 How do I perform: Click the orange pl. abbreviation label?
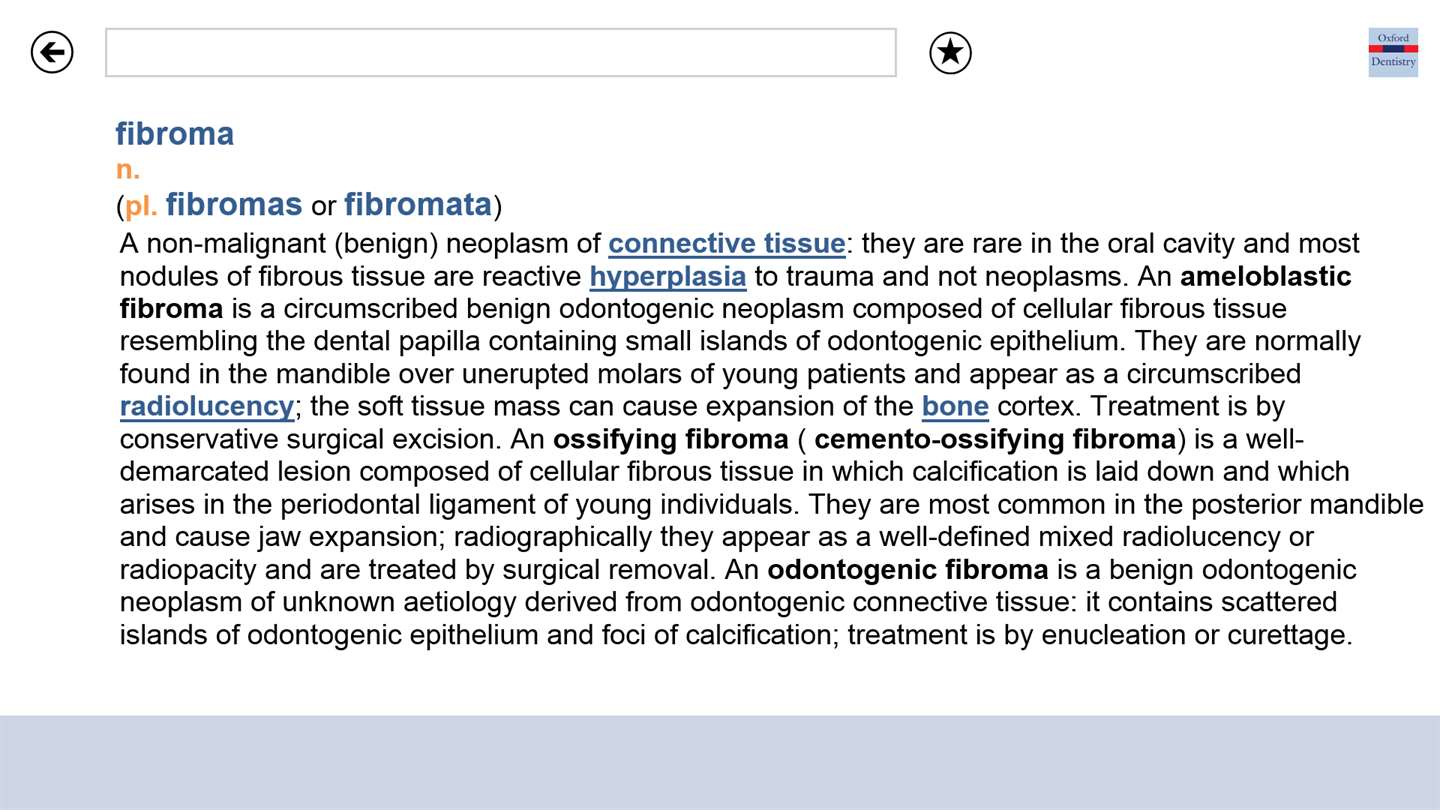pyautogui.click(x=141, y=206)
